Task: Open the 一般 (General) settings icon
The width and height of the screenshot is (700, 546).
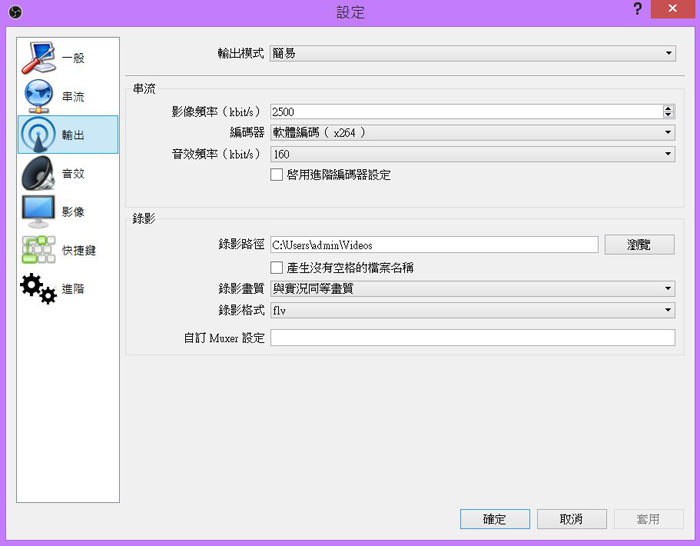Action: (x=39, y=58)
